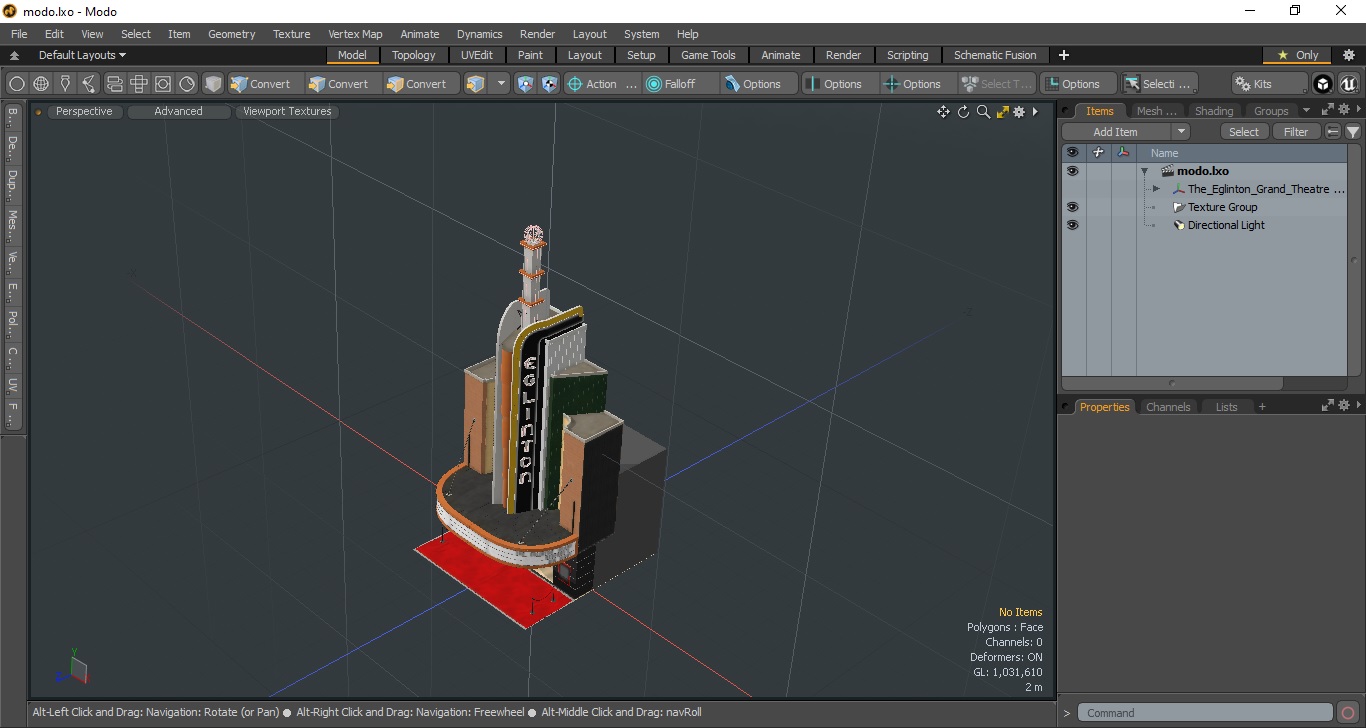Click the small dot toggle left of Perspective

[38, 112]
